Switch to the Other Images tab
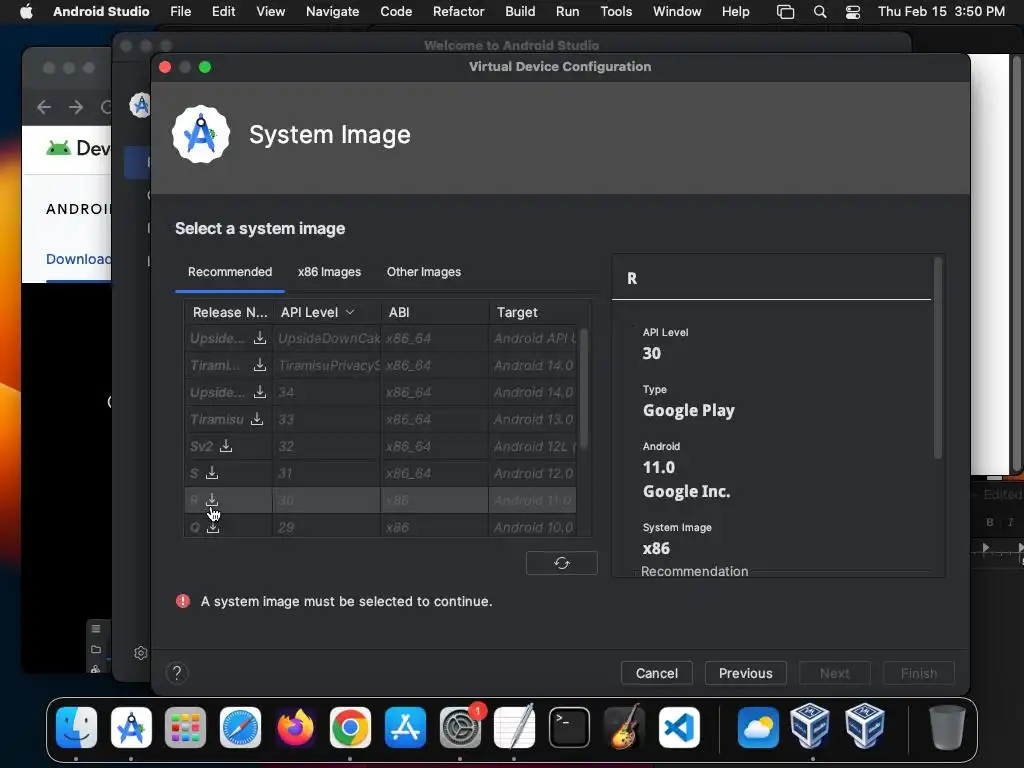 (424, 272)
